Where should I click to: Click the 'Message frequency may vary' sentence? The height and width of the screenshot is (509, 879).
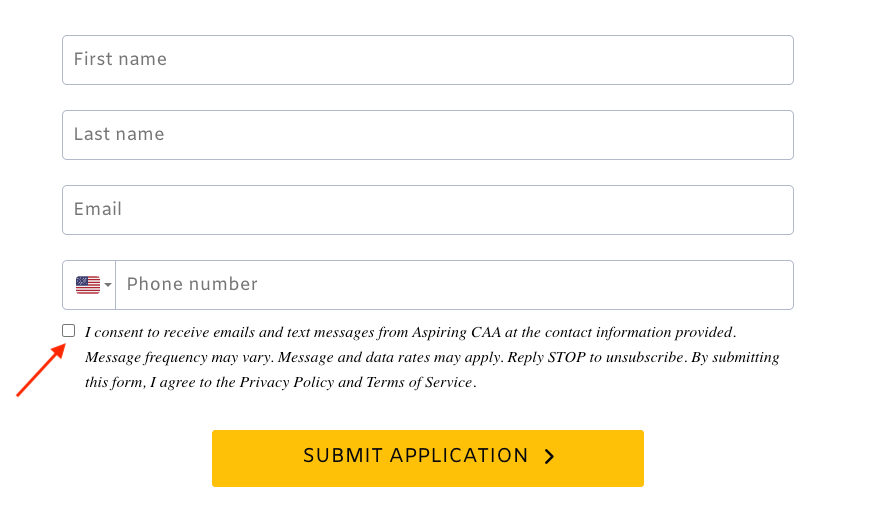(x=178, y=357)
